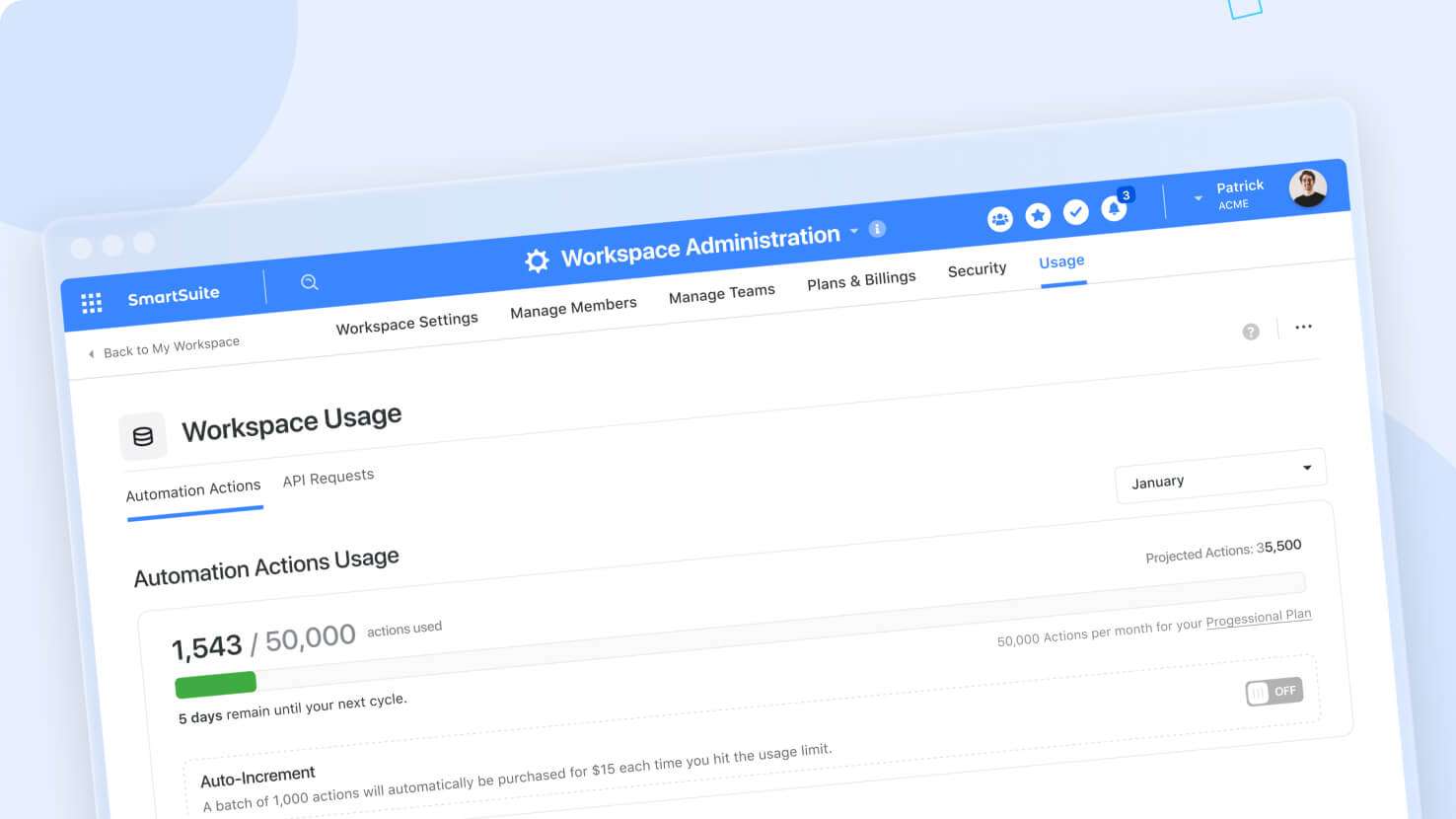This screenshot has height=819, width=1456.
Task: Click the Workspace Usage database icon
Action: click(x=143, y=436)
